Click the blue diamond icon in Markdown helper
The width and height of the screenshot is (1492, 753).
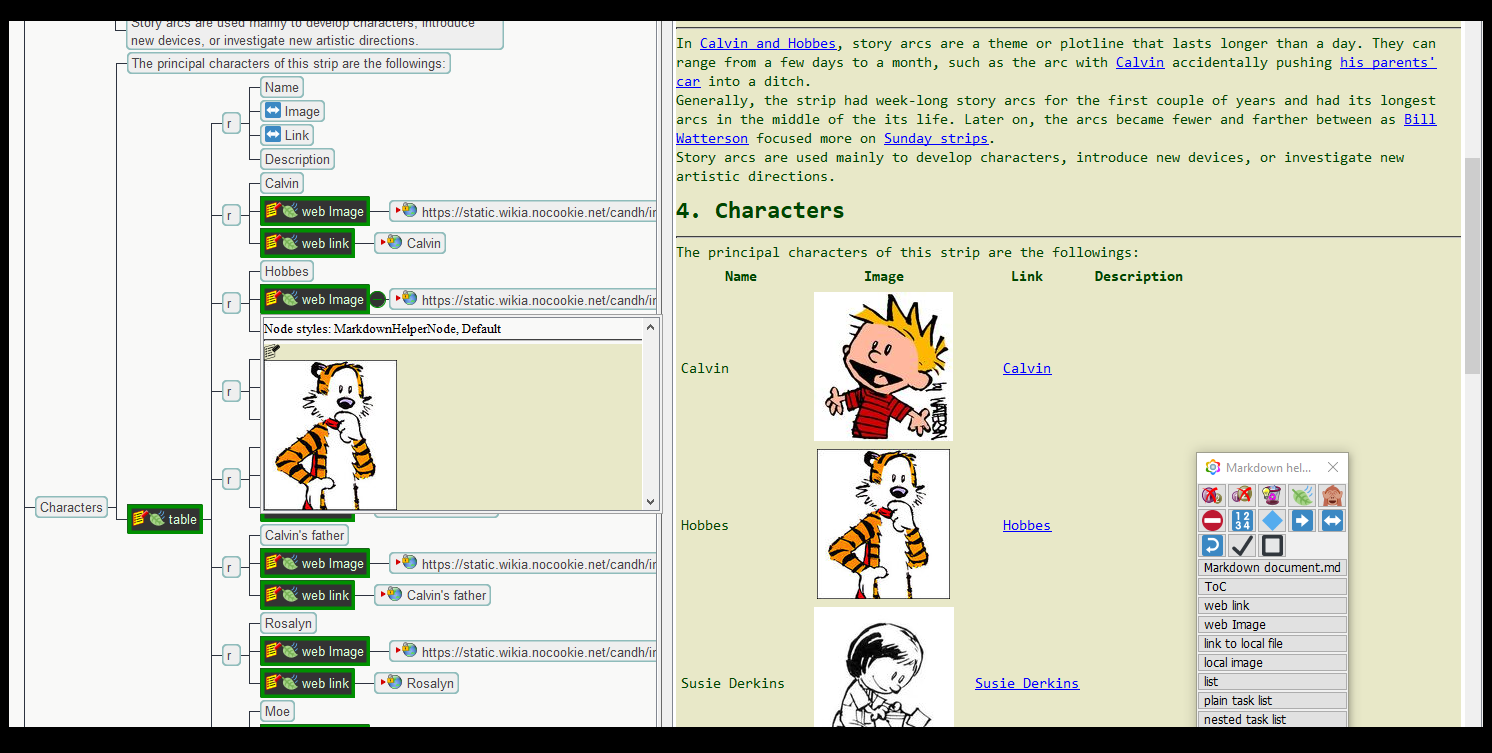click(x=1272, y=520)
